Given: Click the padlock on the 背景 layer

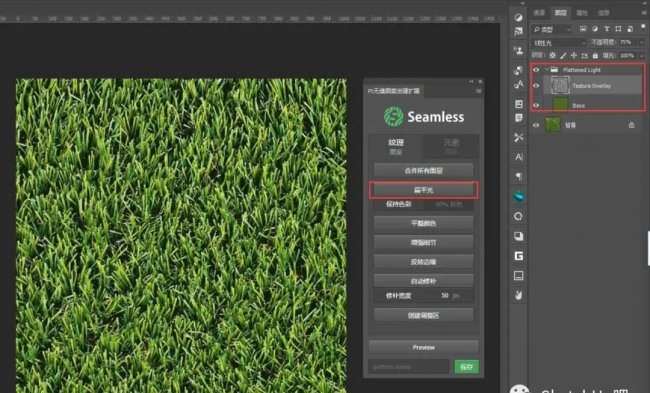Looking at the screenshot, I should [x=631, y=125].
